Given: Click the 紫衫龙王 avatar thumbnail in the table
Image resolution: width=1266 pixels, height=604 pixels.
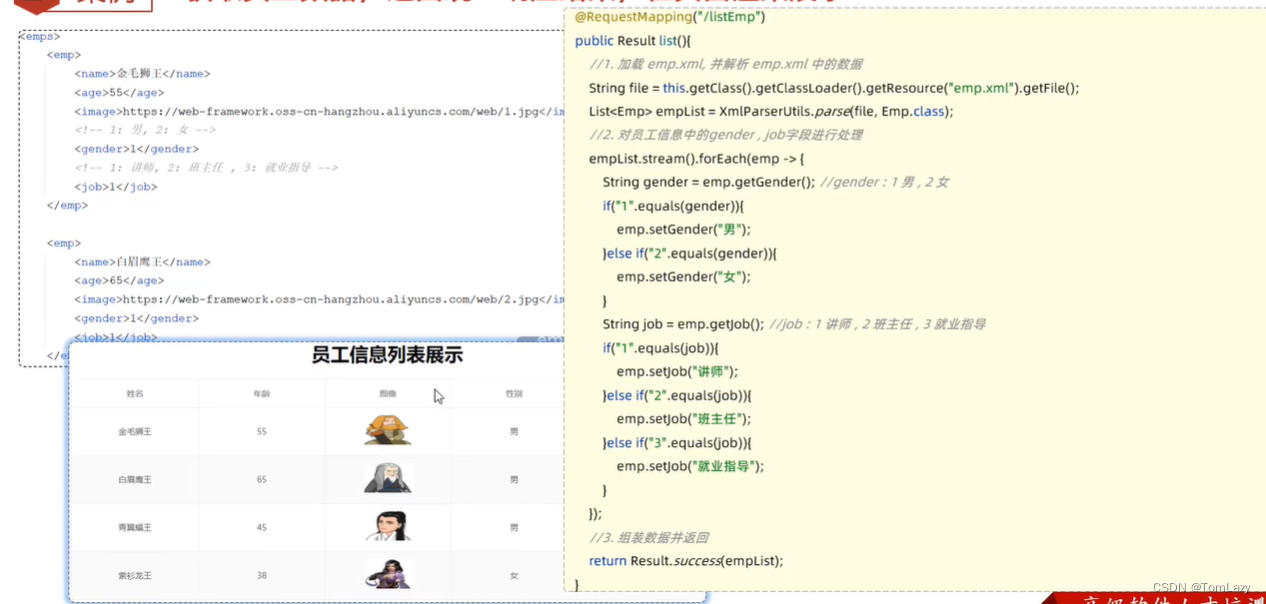Looking at the screenshot, I should tap(388, 575).
